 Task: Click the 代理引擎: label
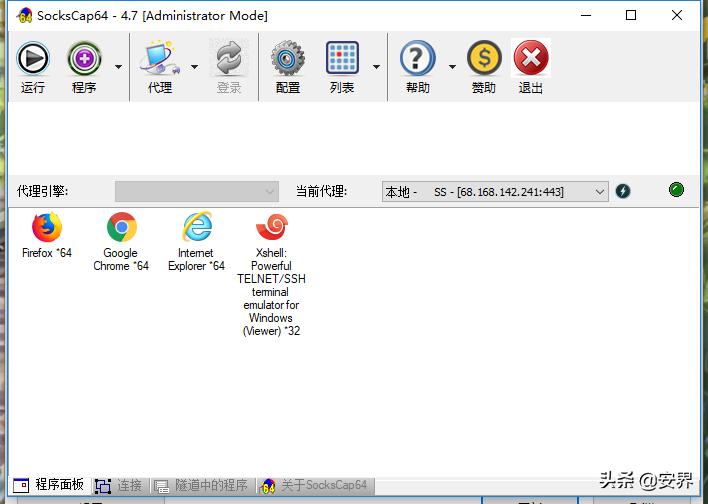pos(42,191)
